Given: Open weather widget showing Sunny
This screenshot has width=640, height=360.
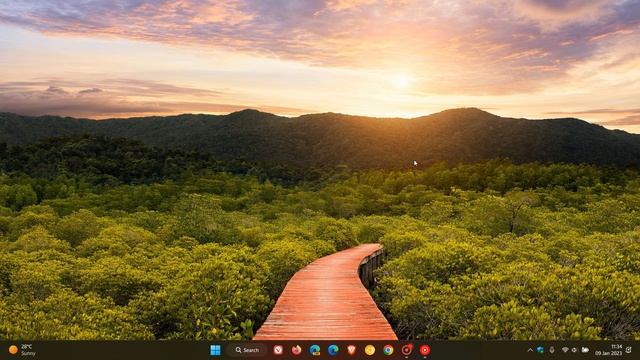Looking at the screenshot, I should [x=22, y=350].
